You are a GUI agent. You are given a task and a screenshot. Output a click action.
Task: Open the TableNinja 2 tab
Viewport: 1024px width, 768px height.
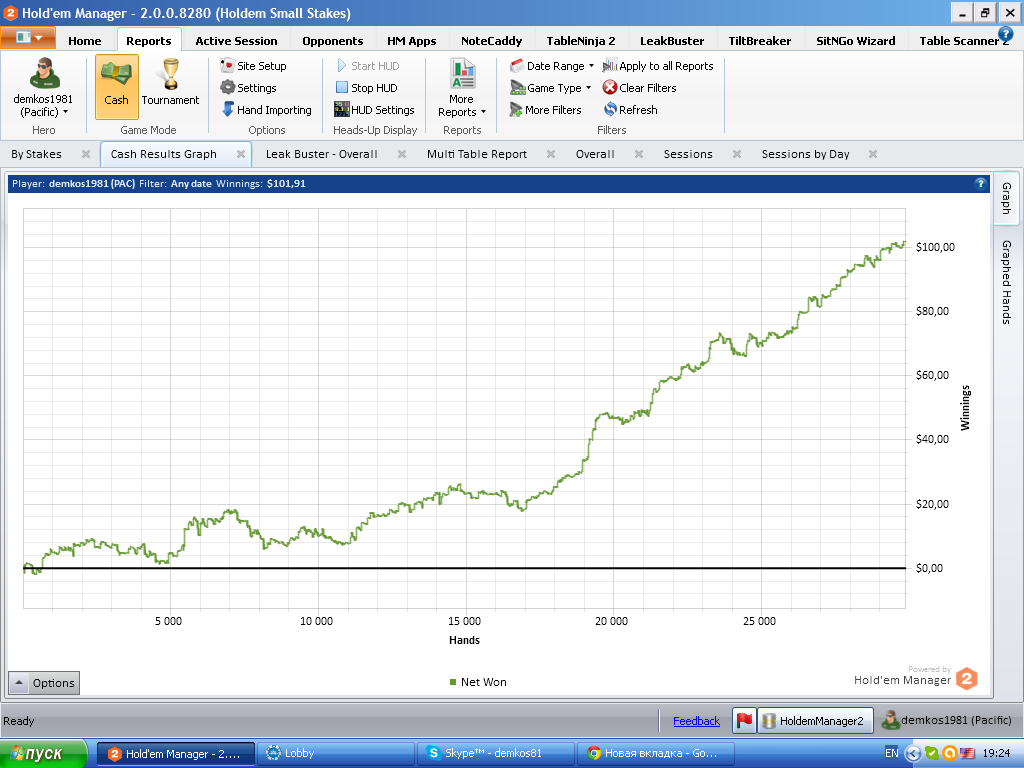(x=581, y=40)
